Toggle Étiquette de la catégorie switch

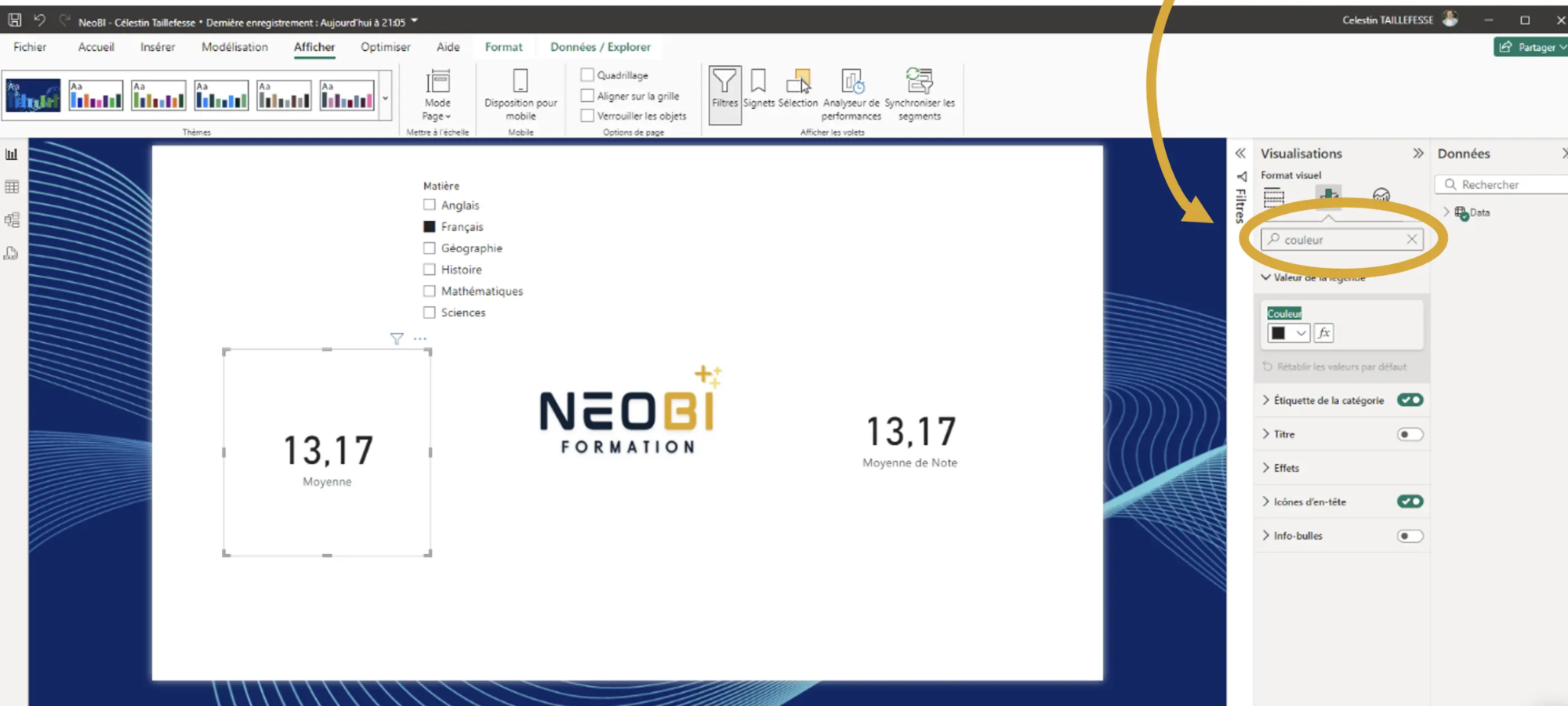click(1410, 400)
